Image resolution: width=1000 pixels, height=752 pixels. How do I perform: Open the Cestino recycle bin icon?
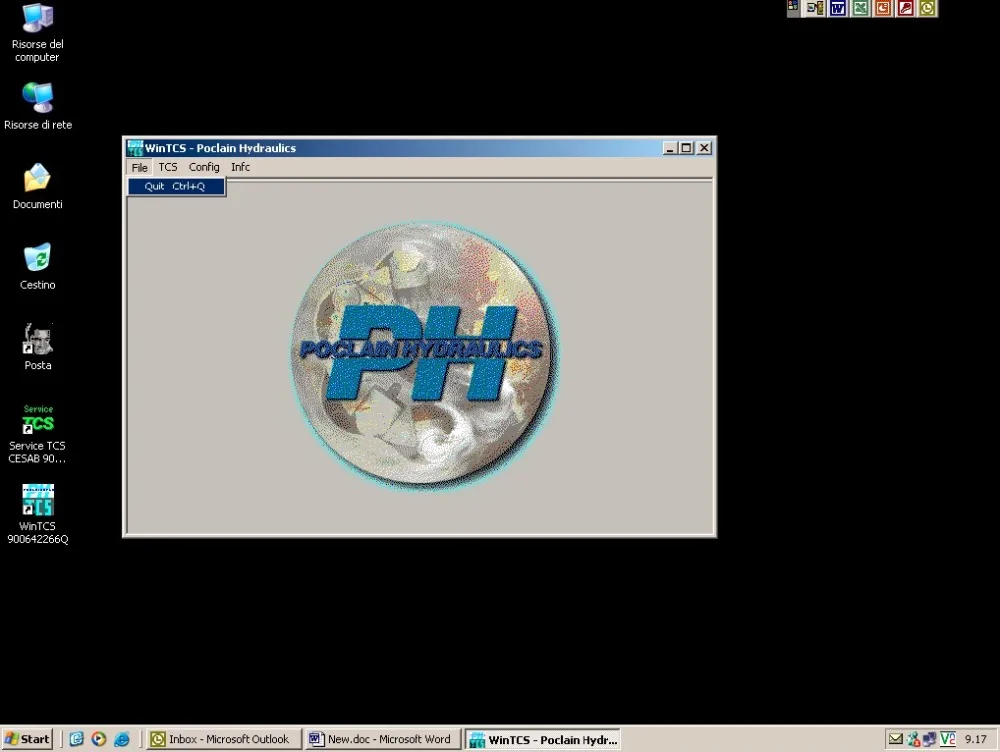38,259
